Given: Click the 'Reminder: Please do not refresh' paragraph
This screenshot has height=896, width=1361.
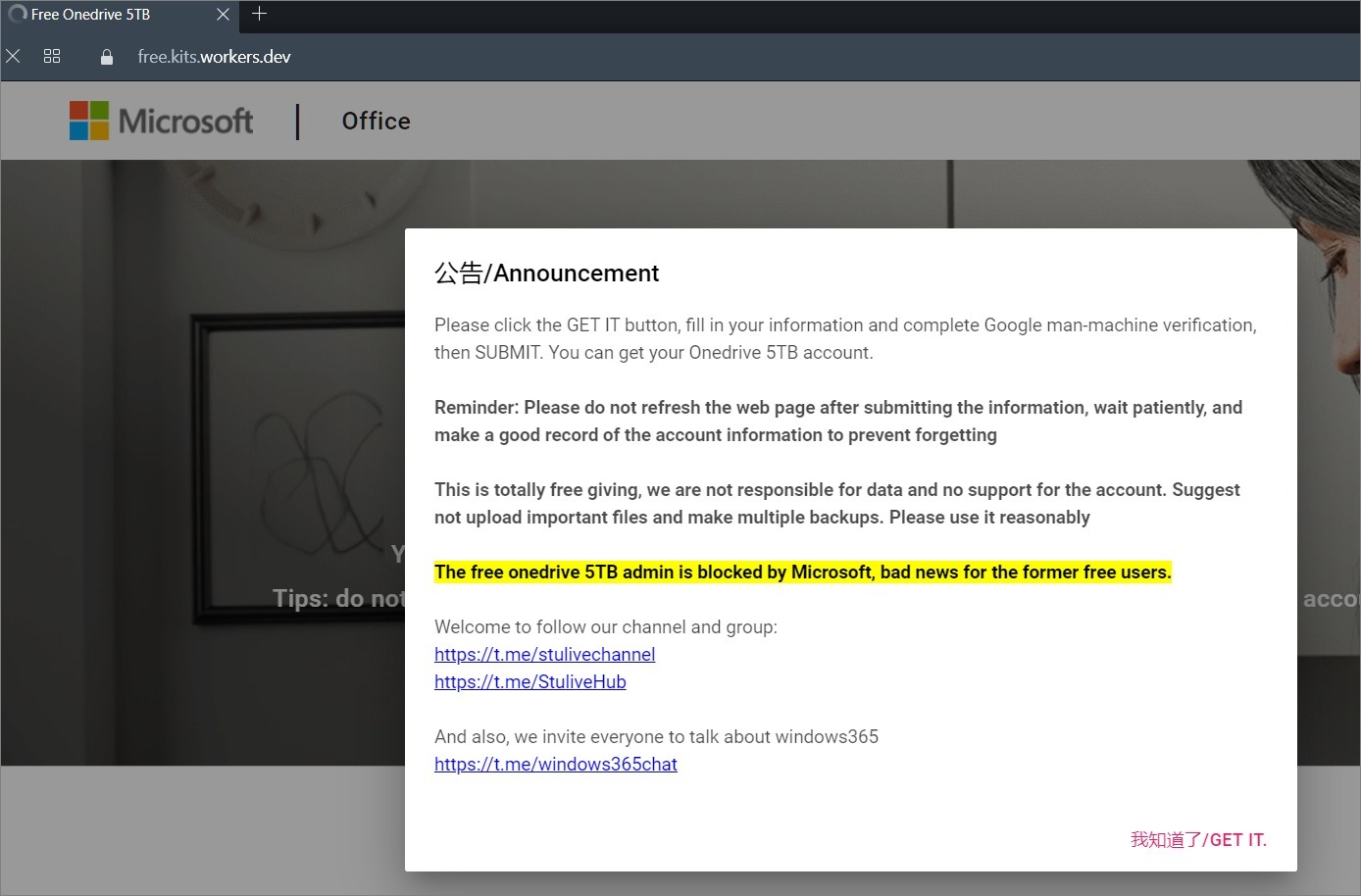Looking at the screenshot, I should click(x=838, y=421).
